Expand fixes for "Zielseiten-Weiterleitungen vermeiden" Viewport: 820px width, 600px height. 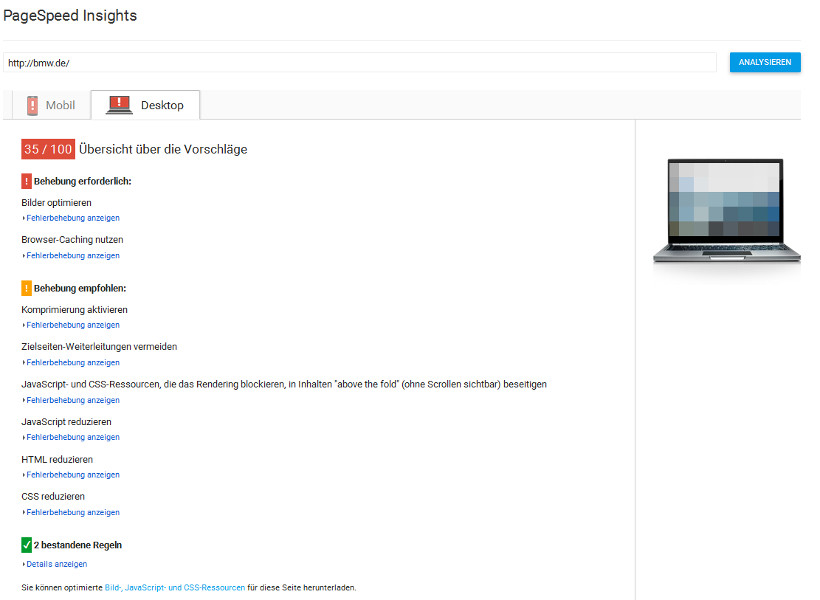(70, 362)
